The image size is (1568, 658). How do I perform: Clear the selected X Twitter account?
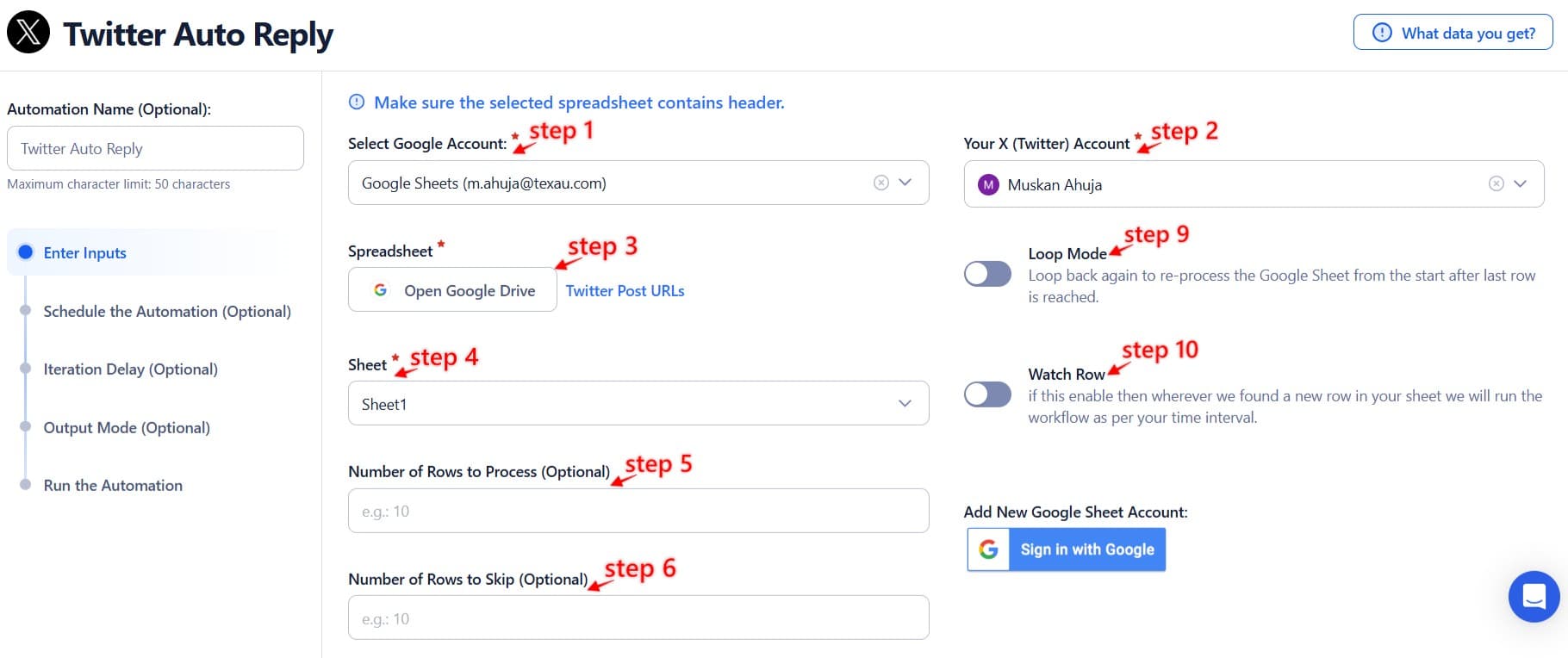point(1496,183)
